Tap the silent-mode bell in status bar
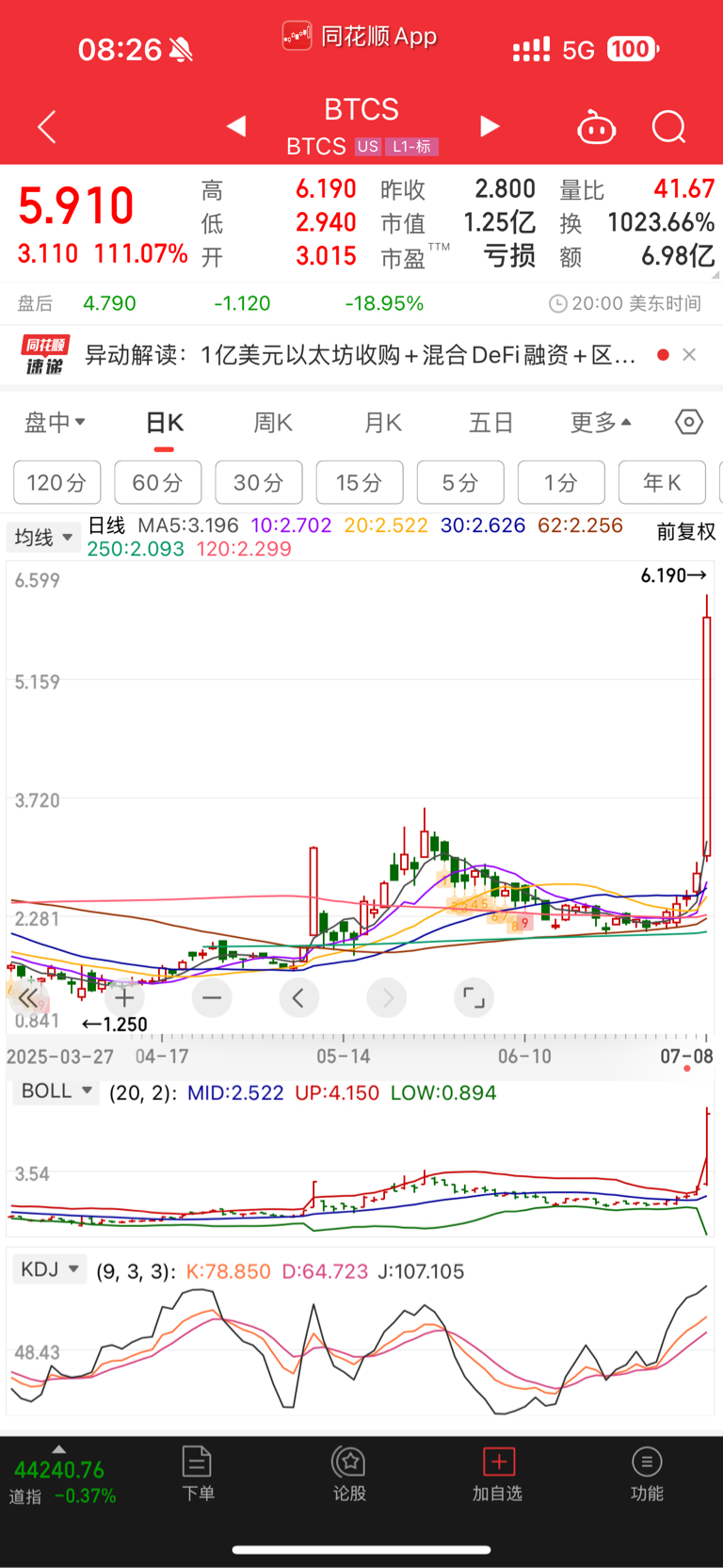Image resolution: width=723 pixels, height=1568 pixels. [181, 50]
